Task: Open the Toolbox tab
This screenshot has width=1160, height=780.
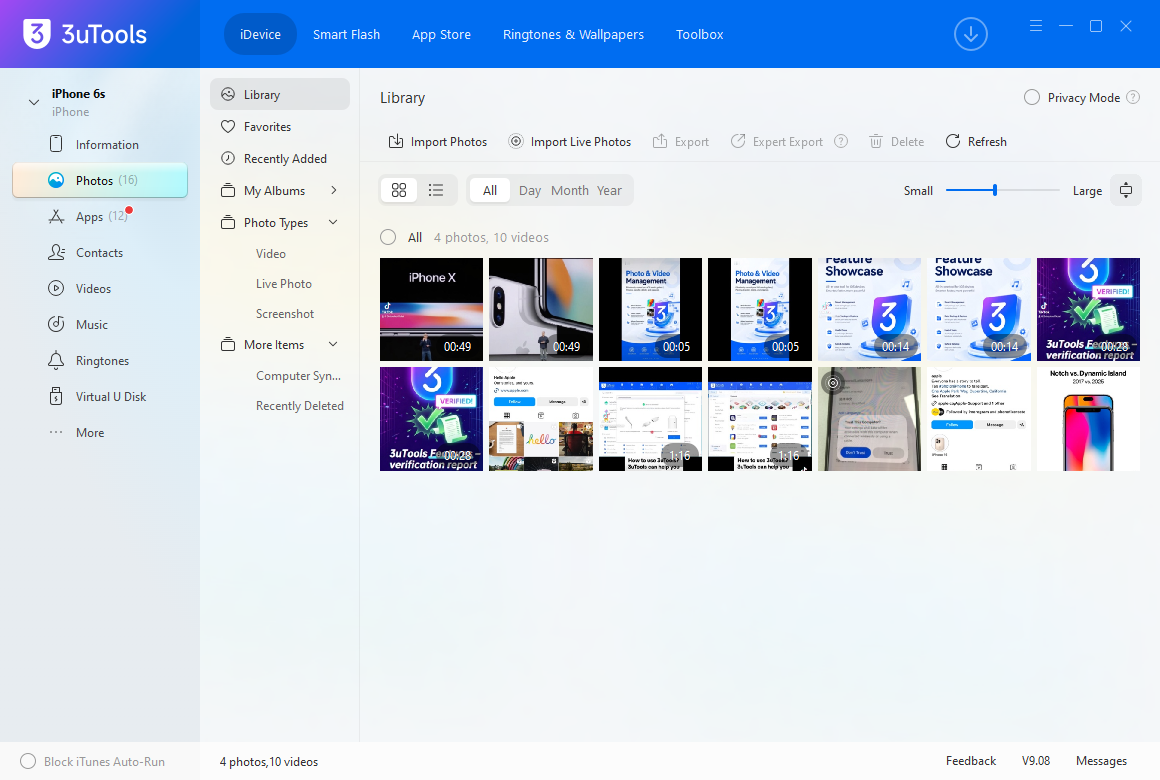Action: pos(699,34)
